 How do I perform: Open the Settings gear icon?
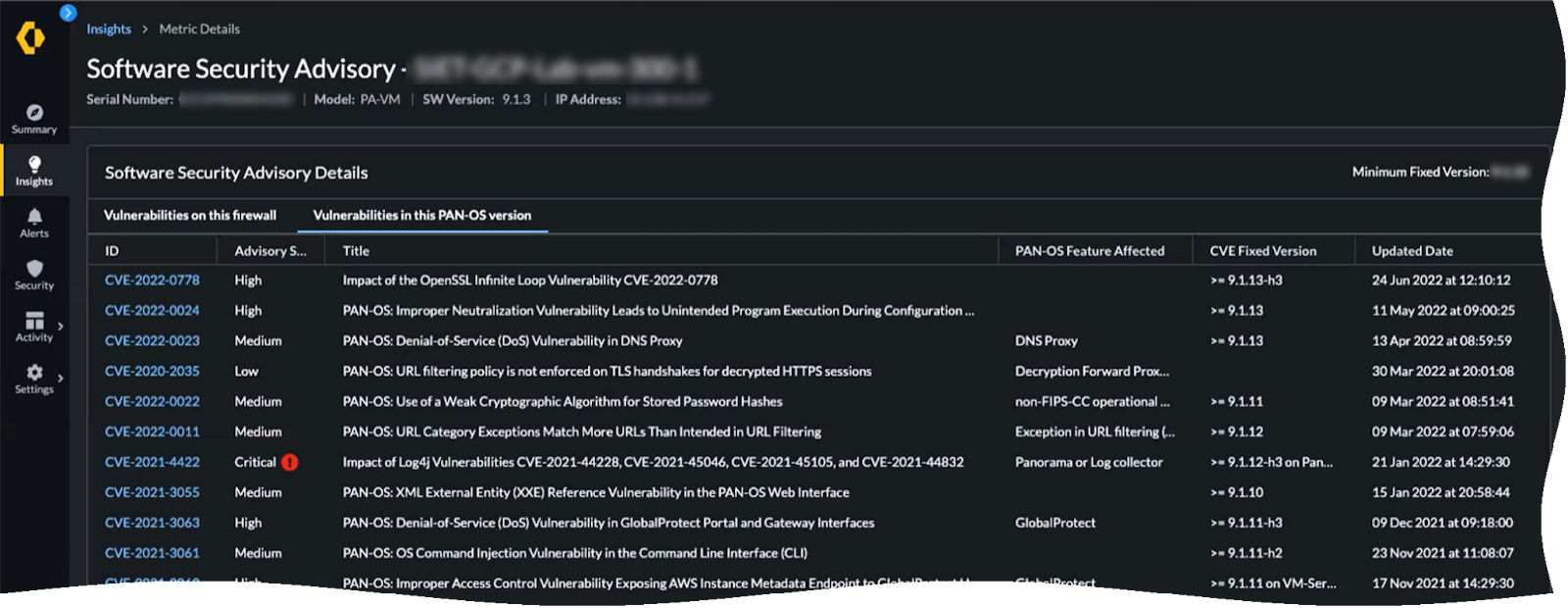coord(34,373)
